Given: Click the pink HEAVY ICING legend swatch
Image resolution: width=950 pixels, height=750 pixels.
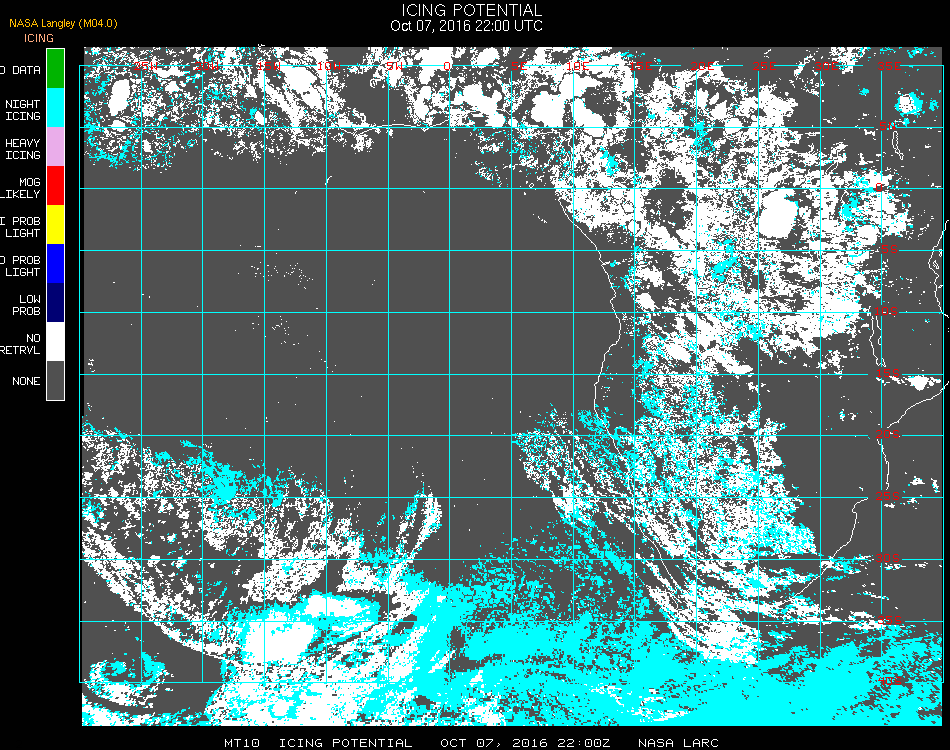Looking at the screenshot, I should [55, 147].
